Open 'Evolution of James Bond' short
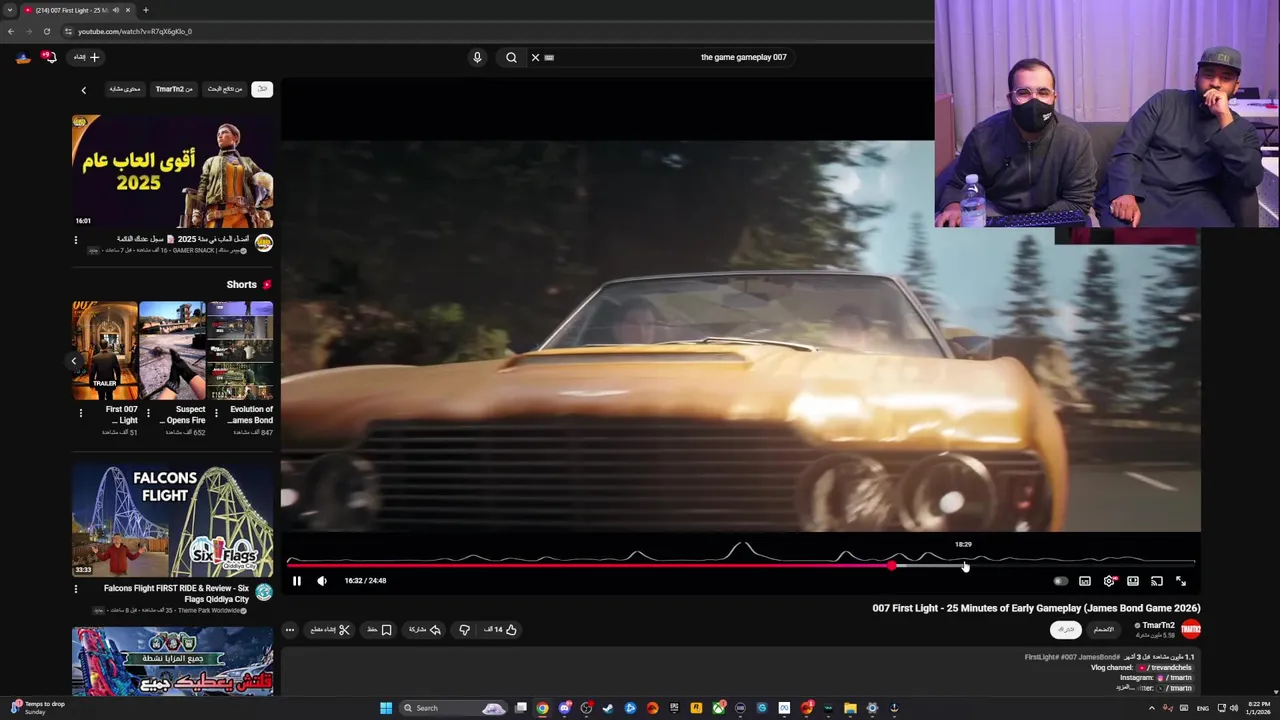The width and height of the screenshot is (1280, 720). 240,350
